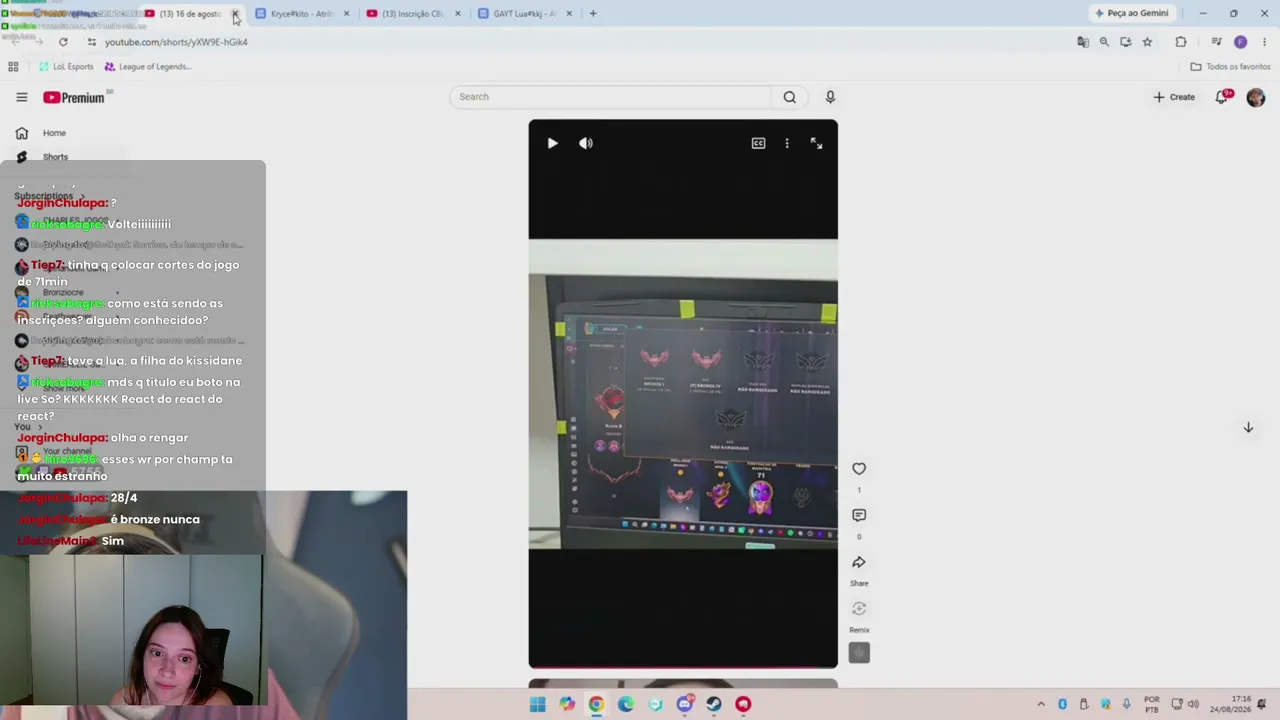
Task: Open the LoL Esports bookmark
Action: [66, 67]
